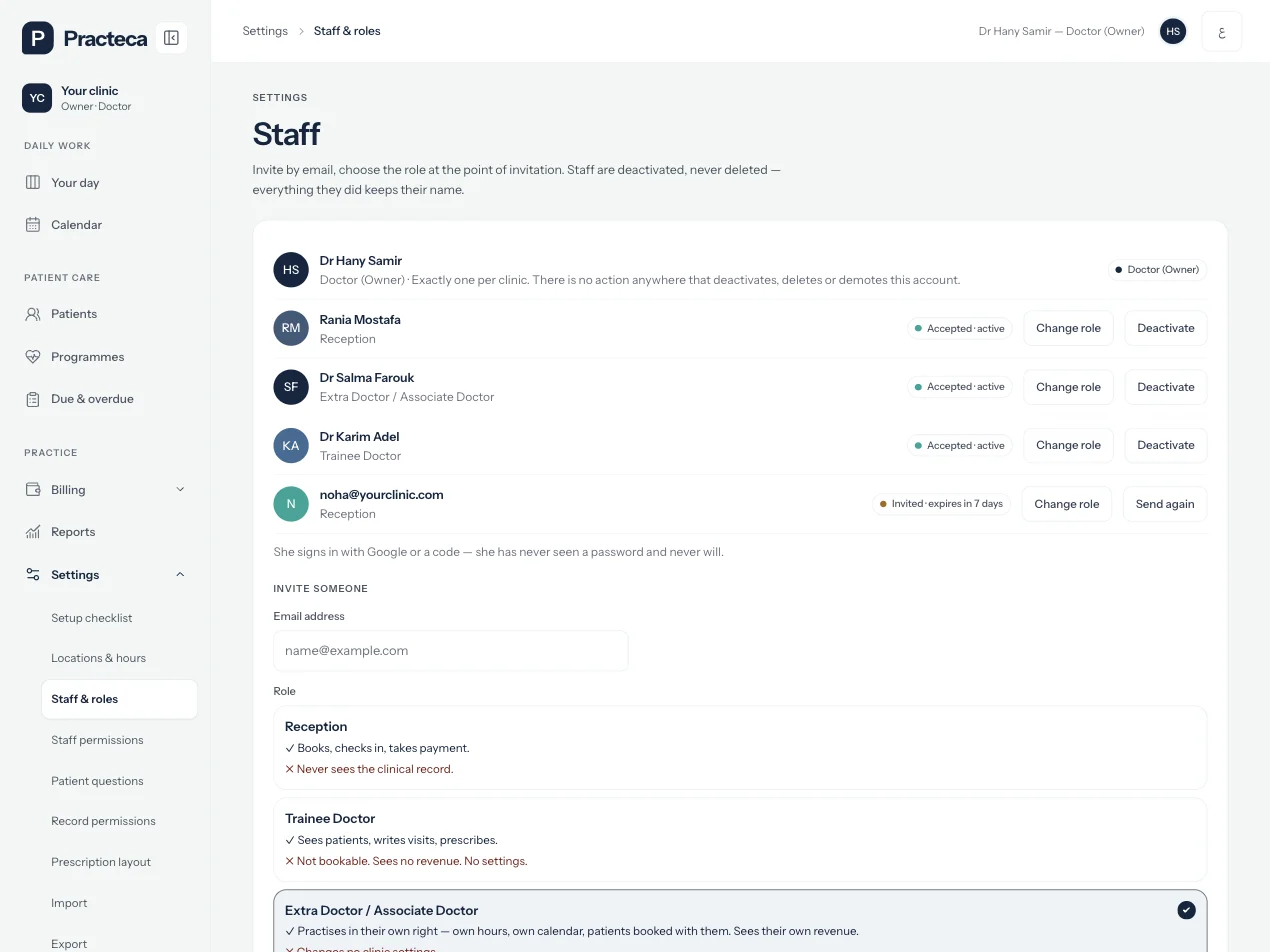Viewport: 1270px width, 952px height.
Task: Collapse the Settings submenu chevron
Action: point(180,575)
